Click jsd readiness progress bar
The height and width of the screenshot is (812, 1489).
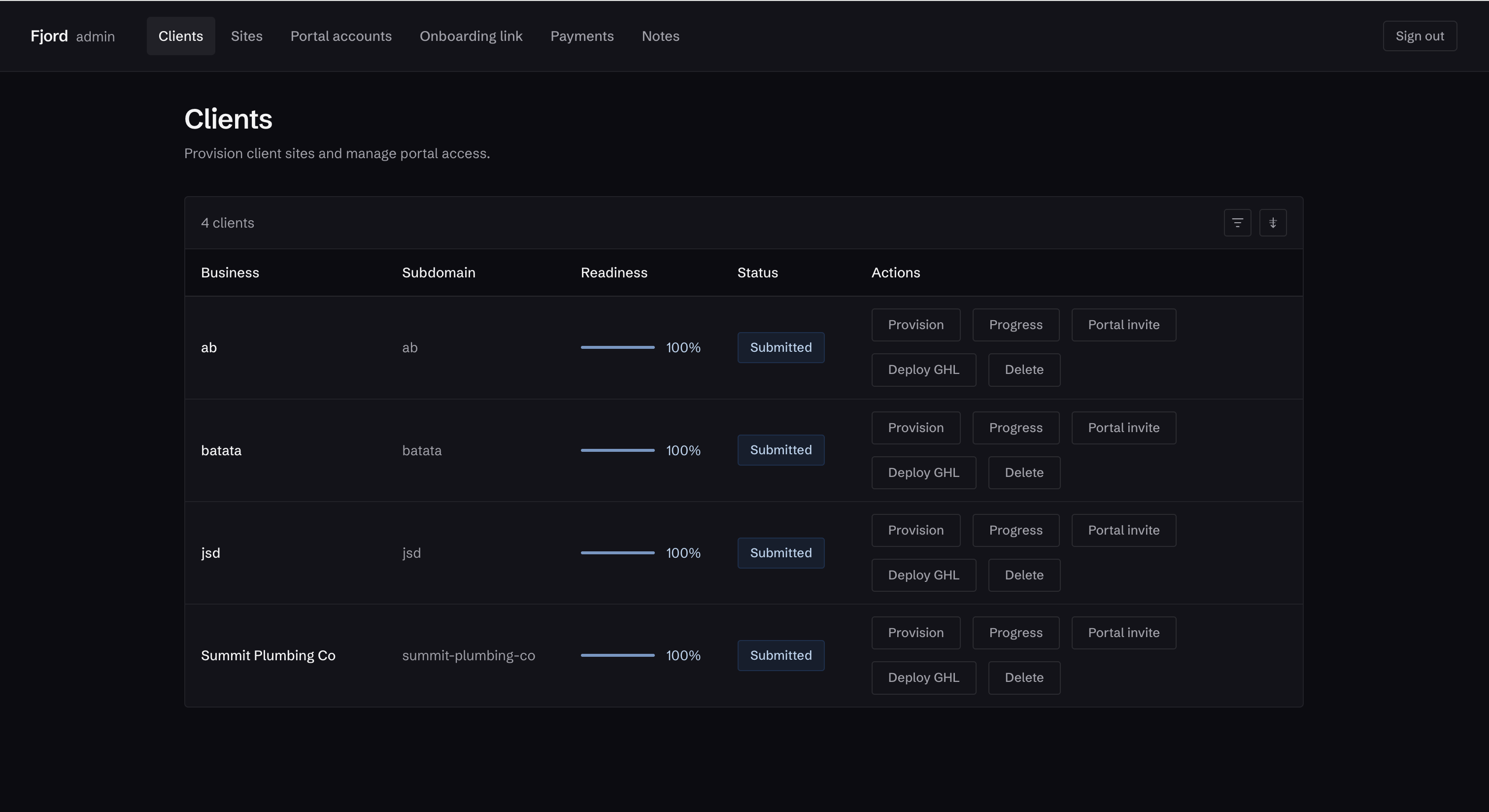617,553
